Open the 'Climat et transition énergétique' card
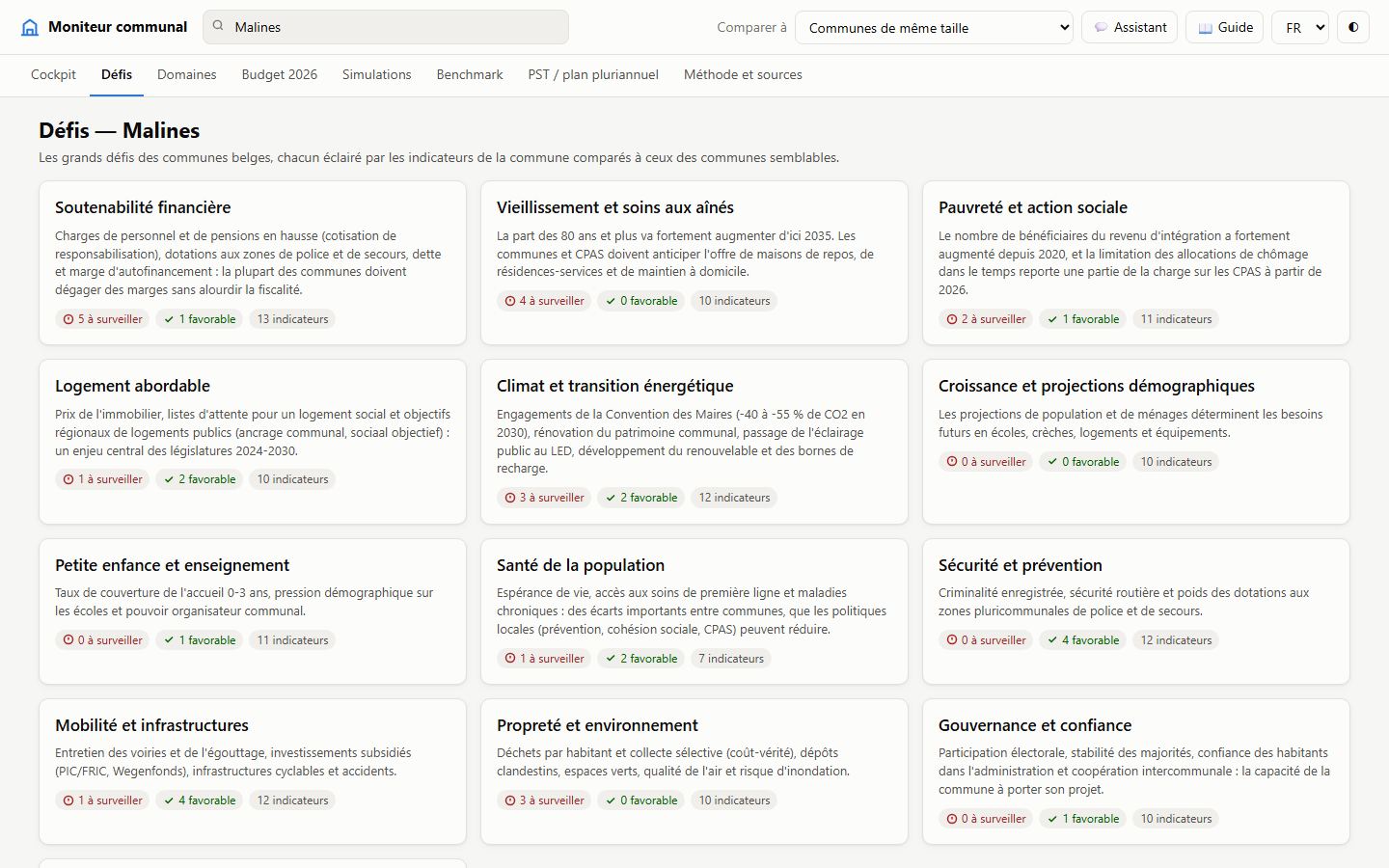1389x868 pixels. [694, 442]
